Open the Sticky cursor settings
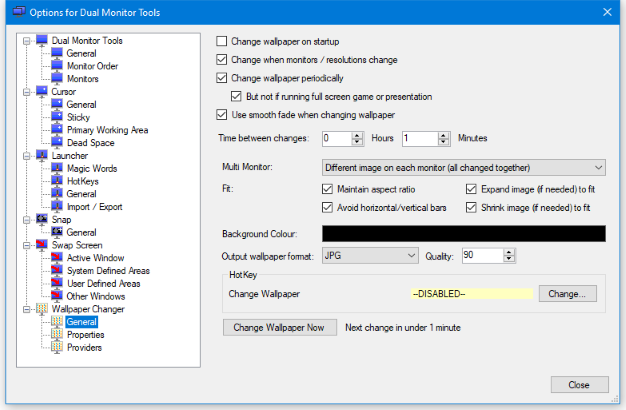 click(78, 117)
